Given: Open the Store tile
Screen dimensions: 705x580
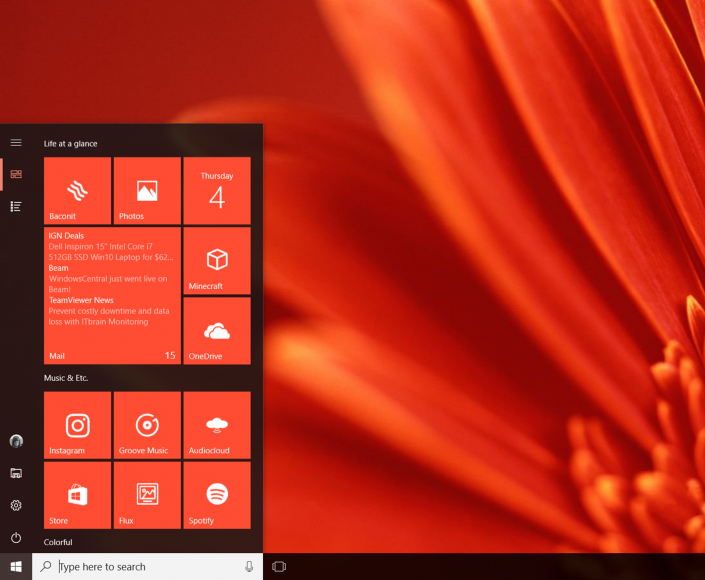Looking at the screenshot, I should pyautogui.click(x=77, y=495).
